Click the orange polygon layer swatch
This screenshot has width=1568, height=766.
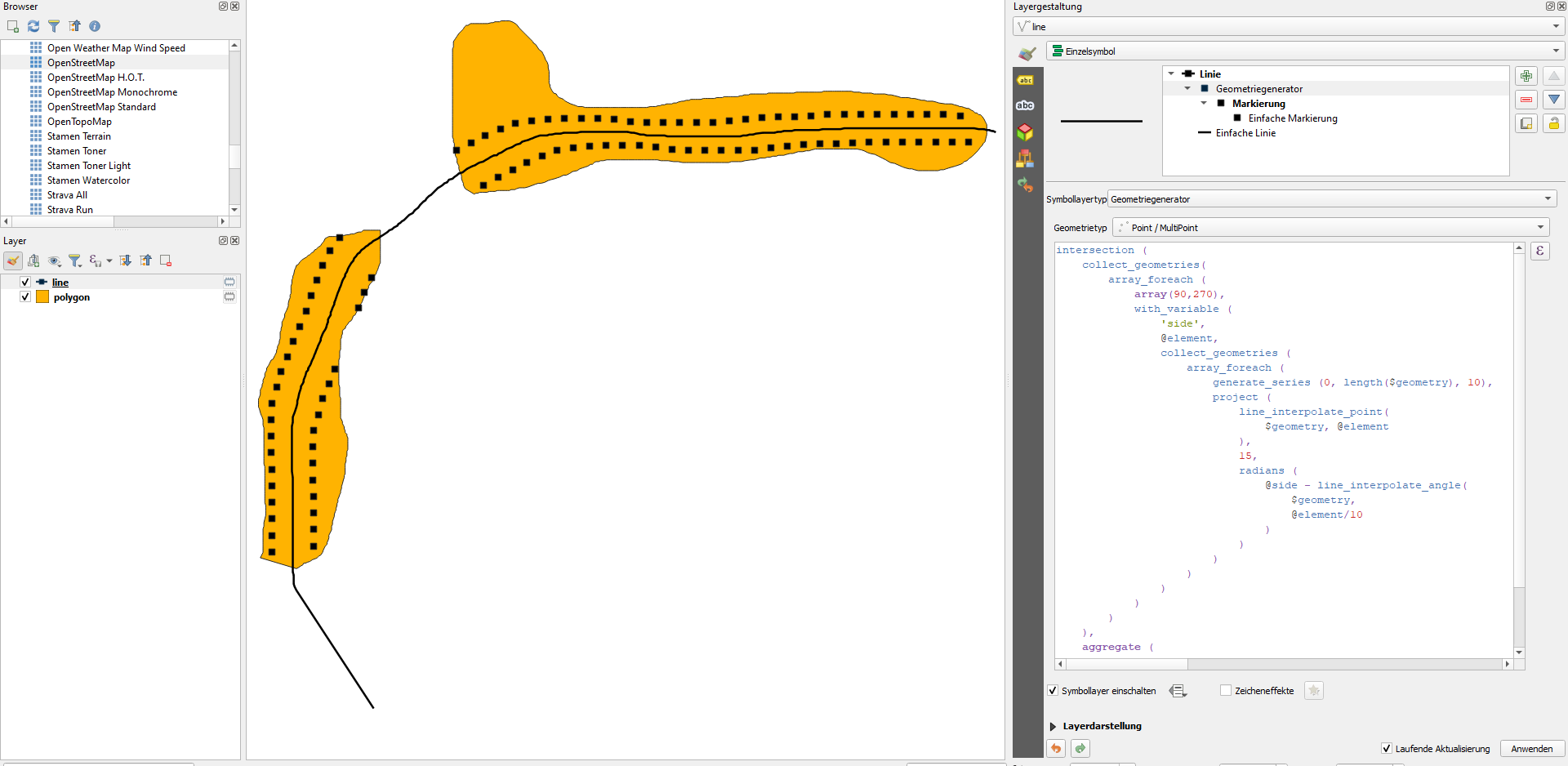tap(42, 296)
